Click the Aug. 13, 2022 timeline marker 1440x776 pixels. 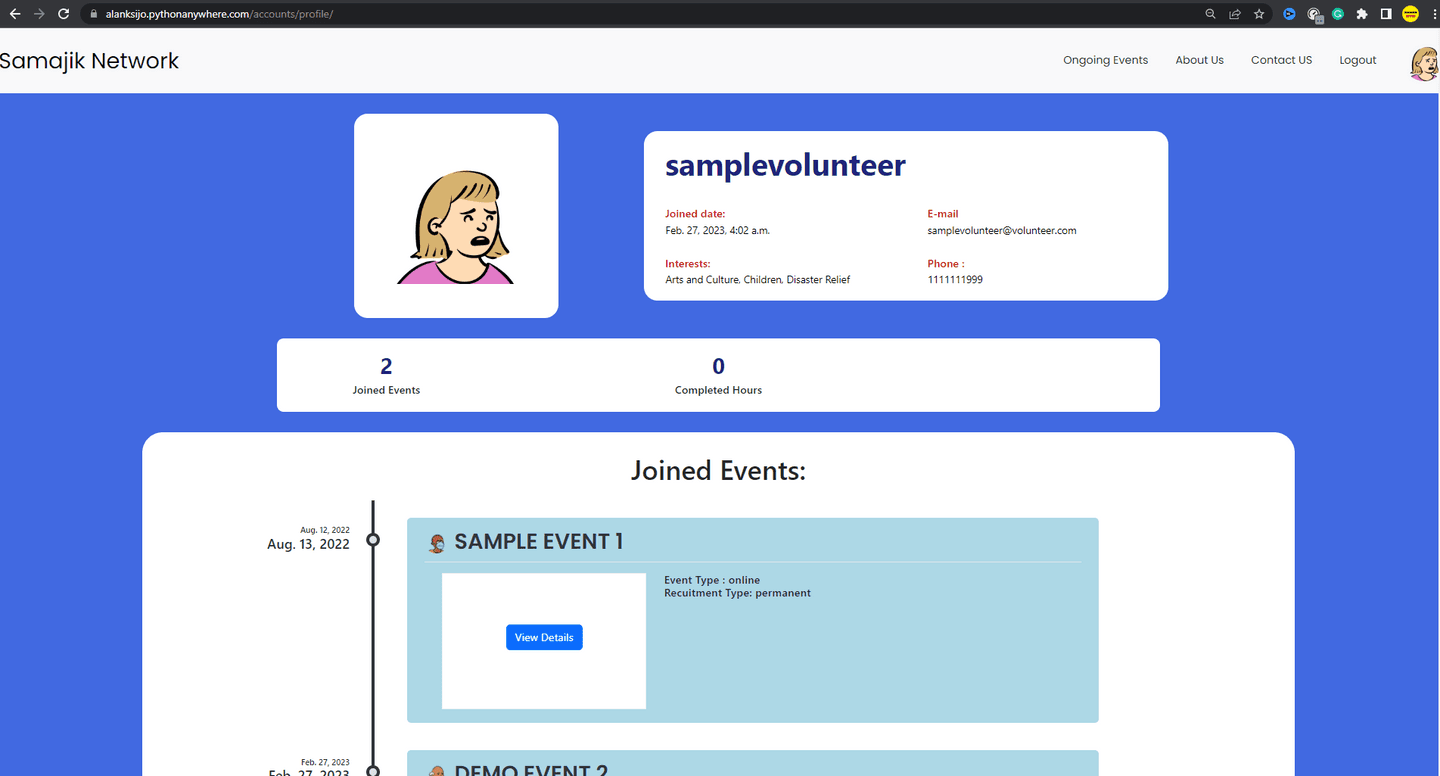coord(373,540)
